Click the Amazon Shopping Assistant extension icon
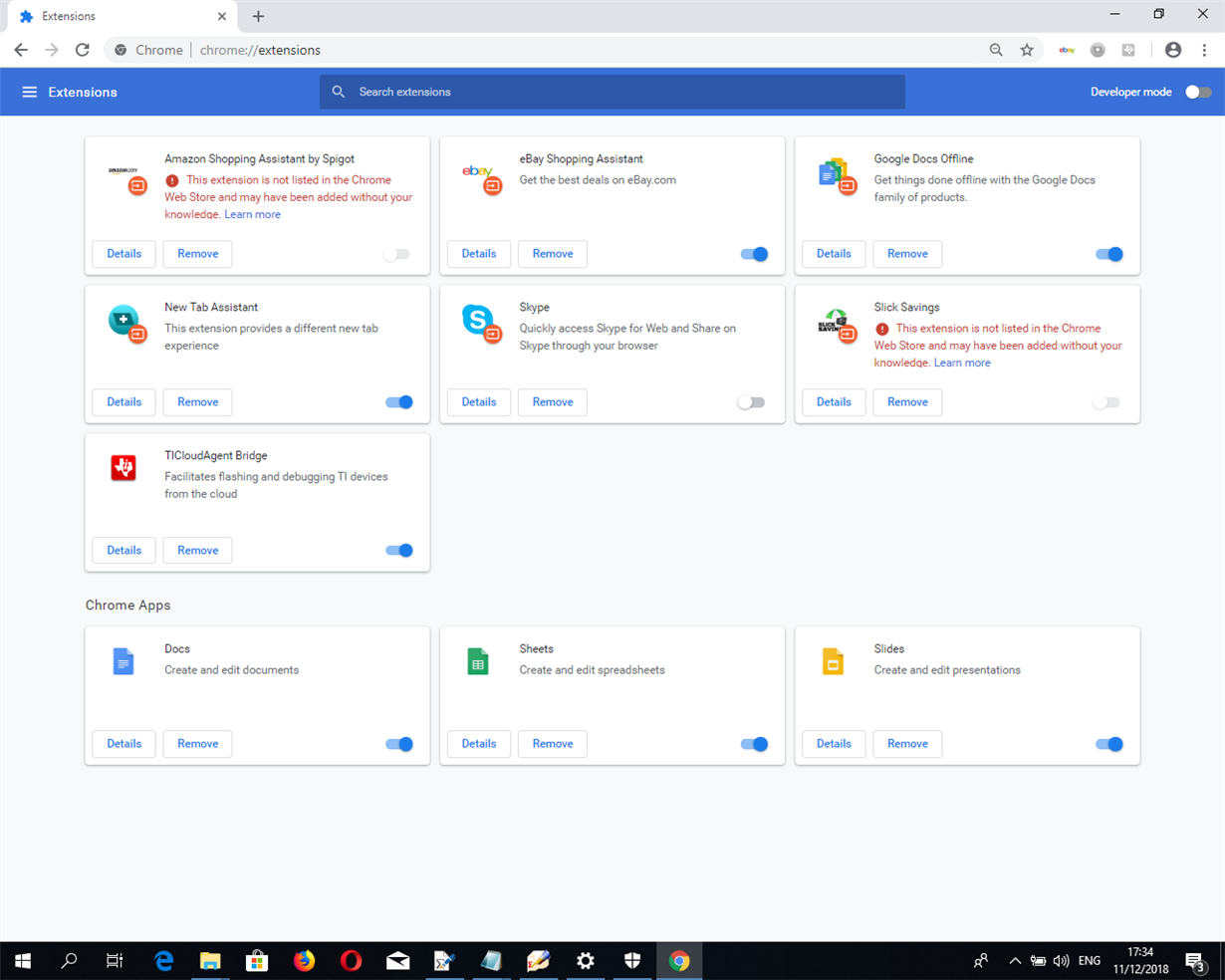 [126, 177]
